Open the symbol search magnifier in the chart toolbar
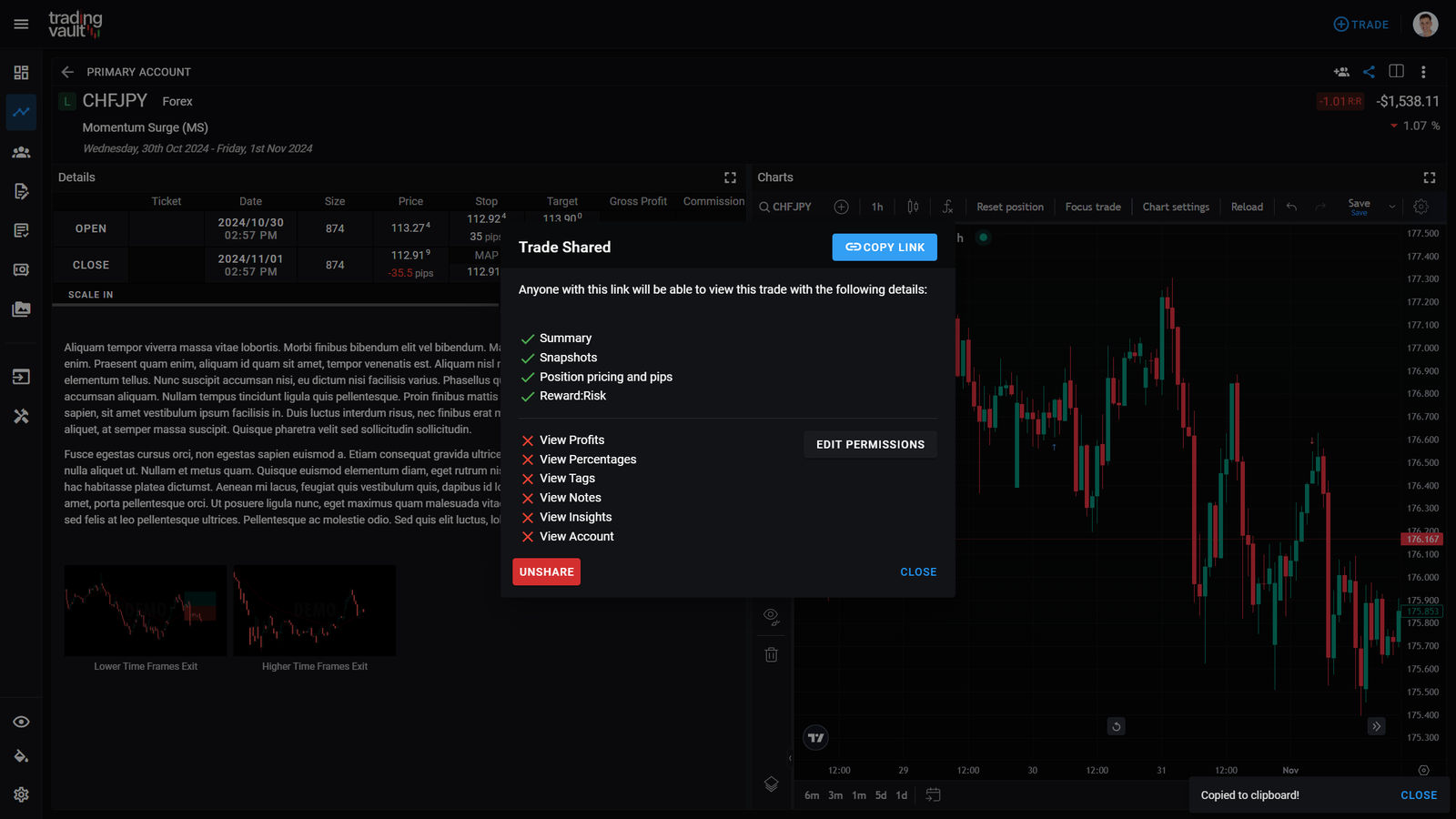 pos(764,207)
